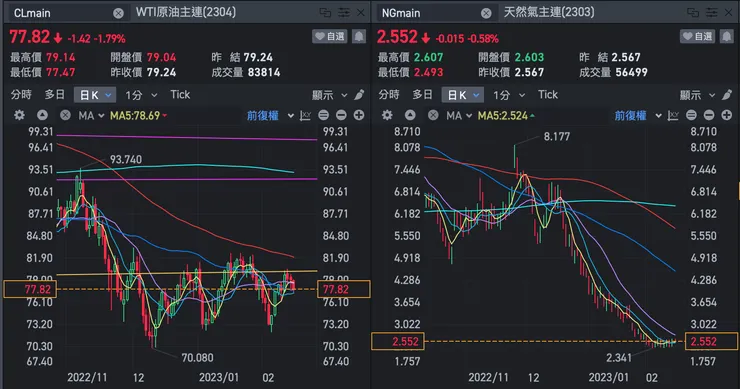Open drawing pencil tool on WTI chart
Screen dimensions: 740x389
360,95
